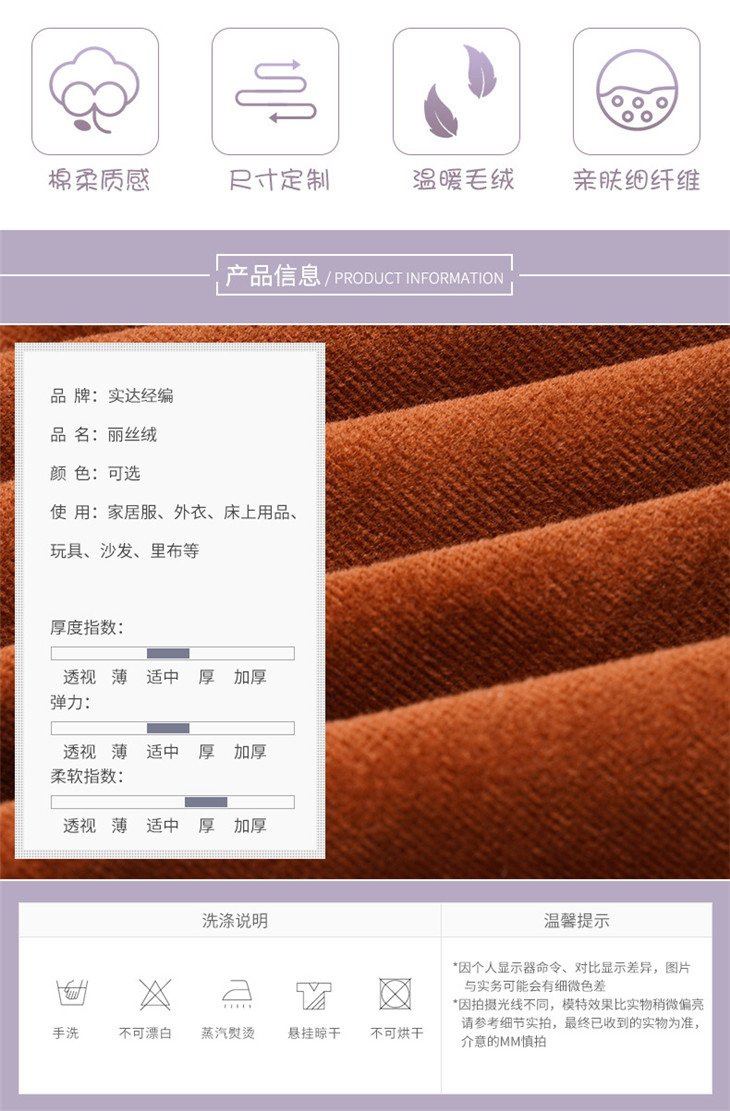Click the do not tumble dry icon
Screen dimensions: 730x1111
pos(396,994)
